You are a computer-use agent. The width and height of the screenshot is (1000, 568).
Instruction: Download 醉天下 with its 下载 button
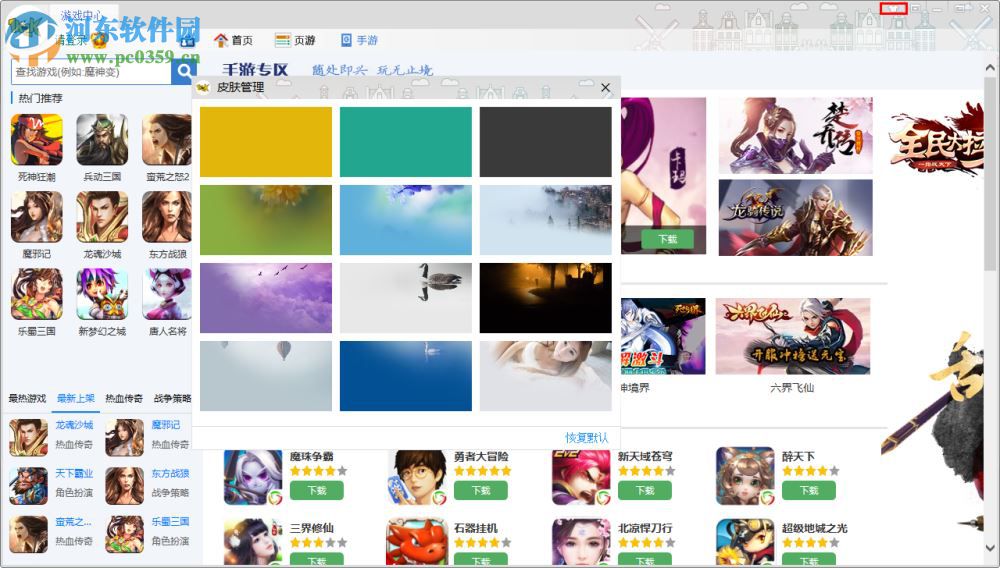coord(809,490)
